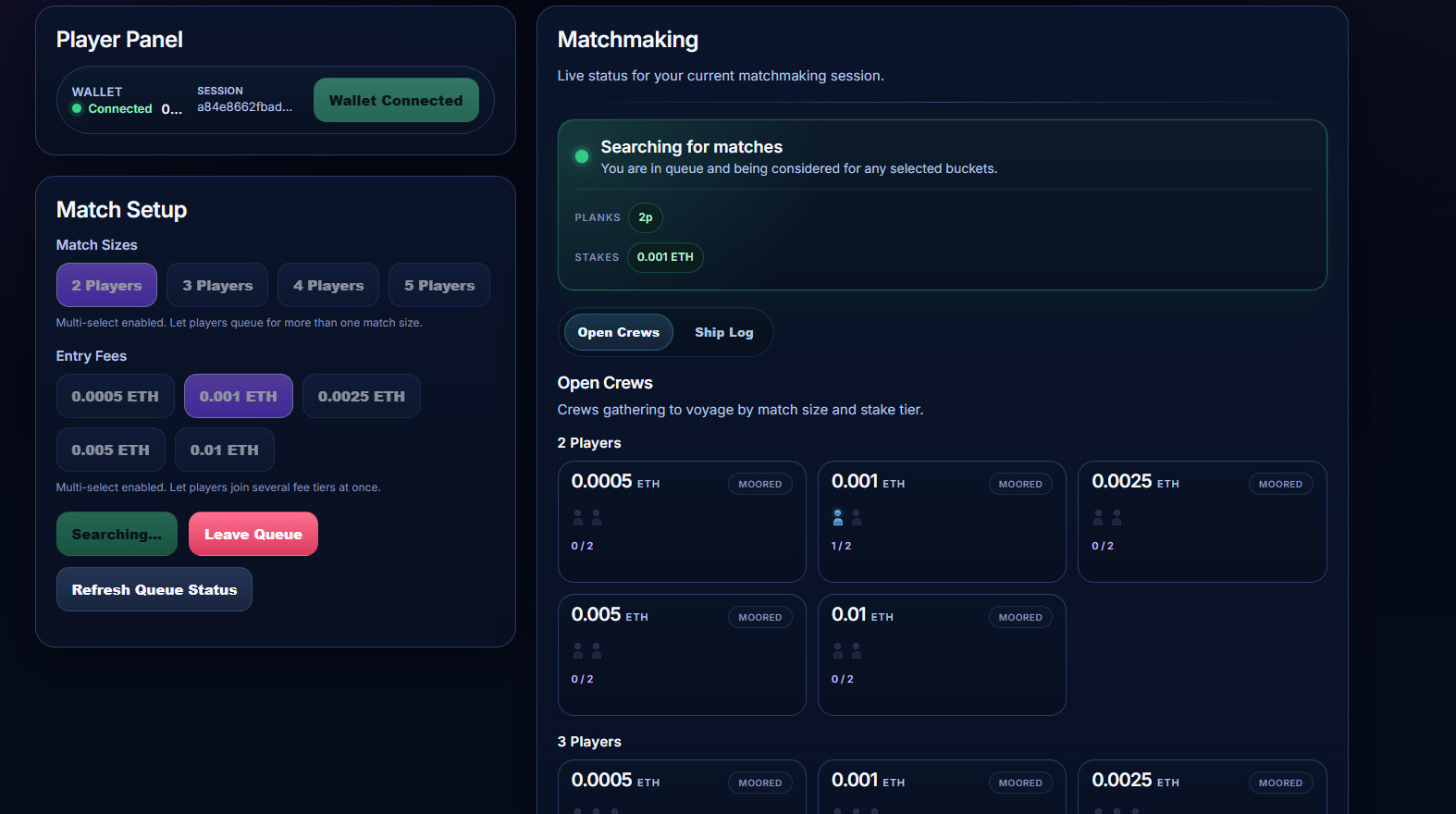Switch to the Ship Log tab
The image size is (1456, 814).
pos(724,332)
